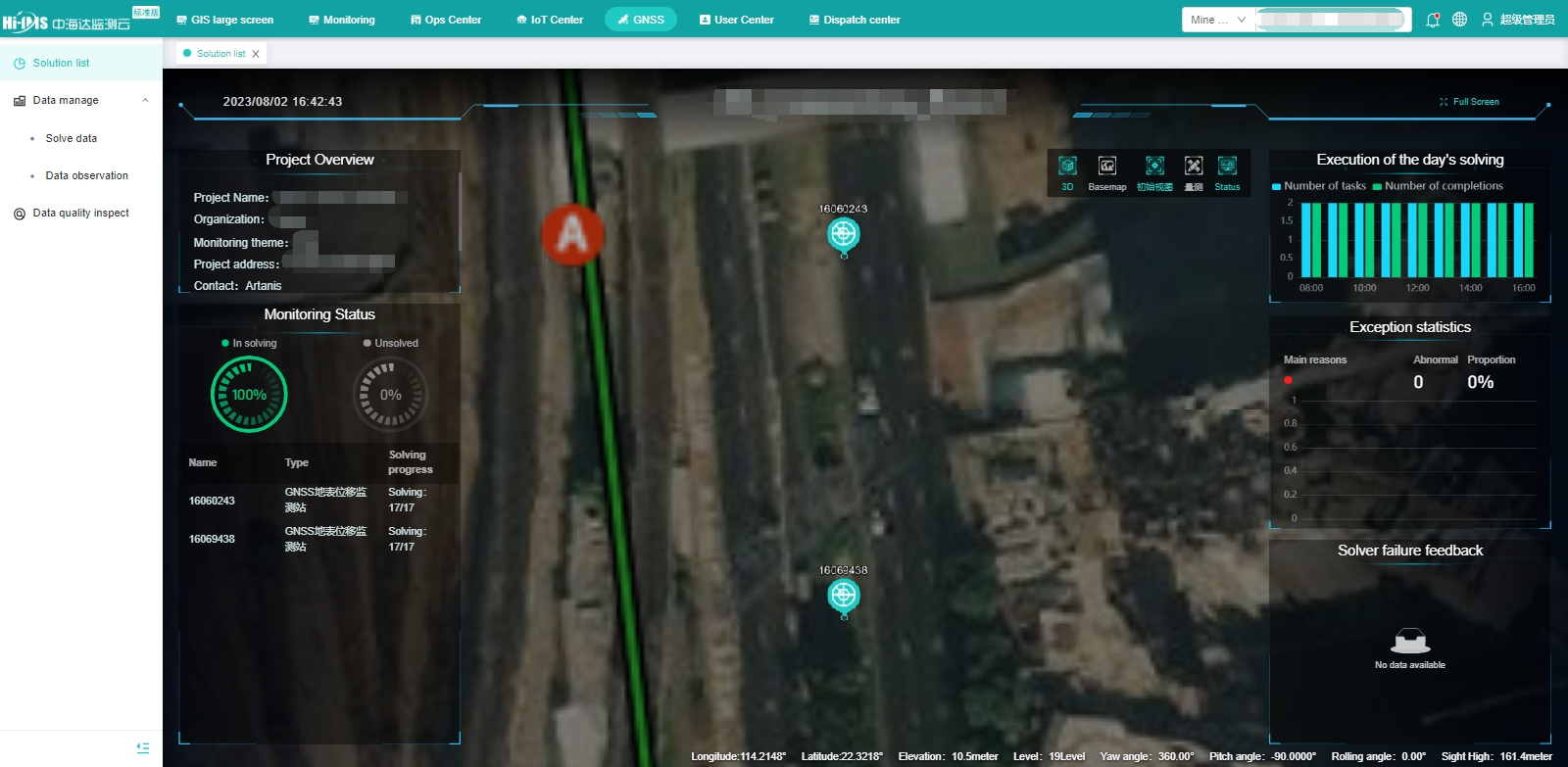Select station marker 16069438 on map
The height and width of the screenshot is (767, 1568).
pos(843,597)
